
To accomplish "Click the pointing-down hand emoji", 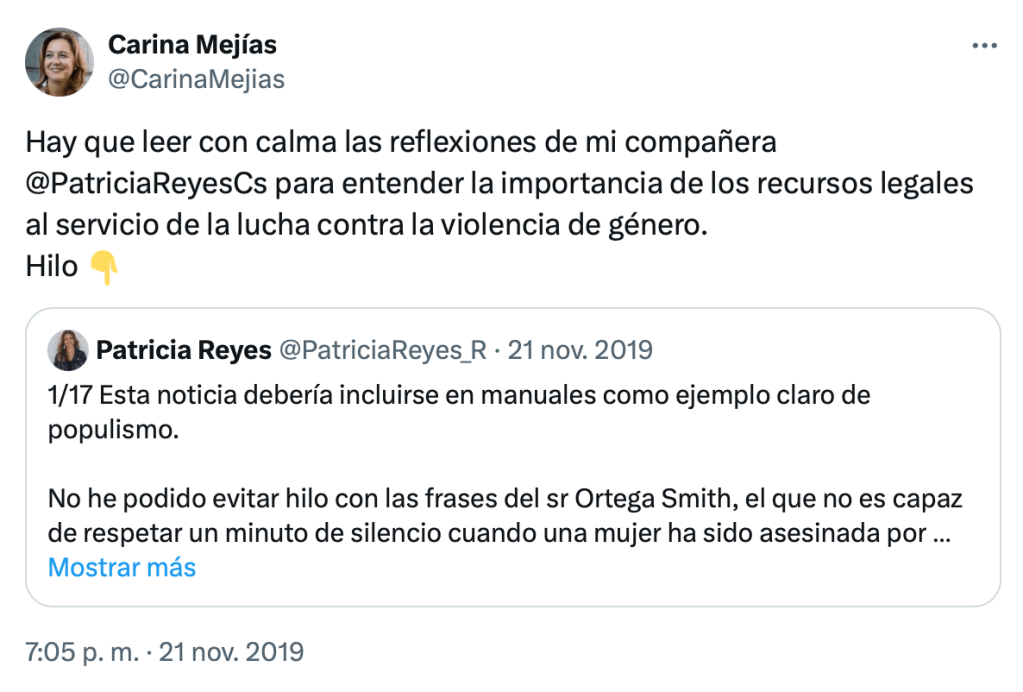I will point(104,268).
